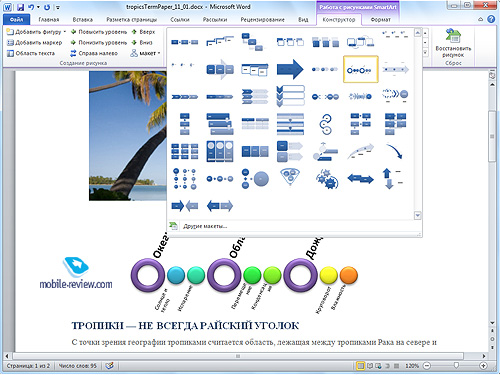This screenshot has width=500, height=375.
Task: Click the Undo arrow in title bar
Action: click(31, 7)
